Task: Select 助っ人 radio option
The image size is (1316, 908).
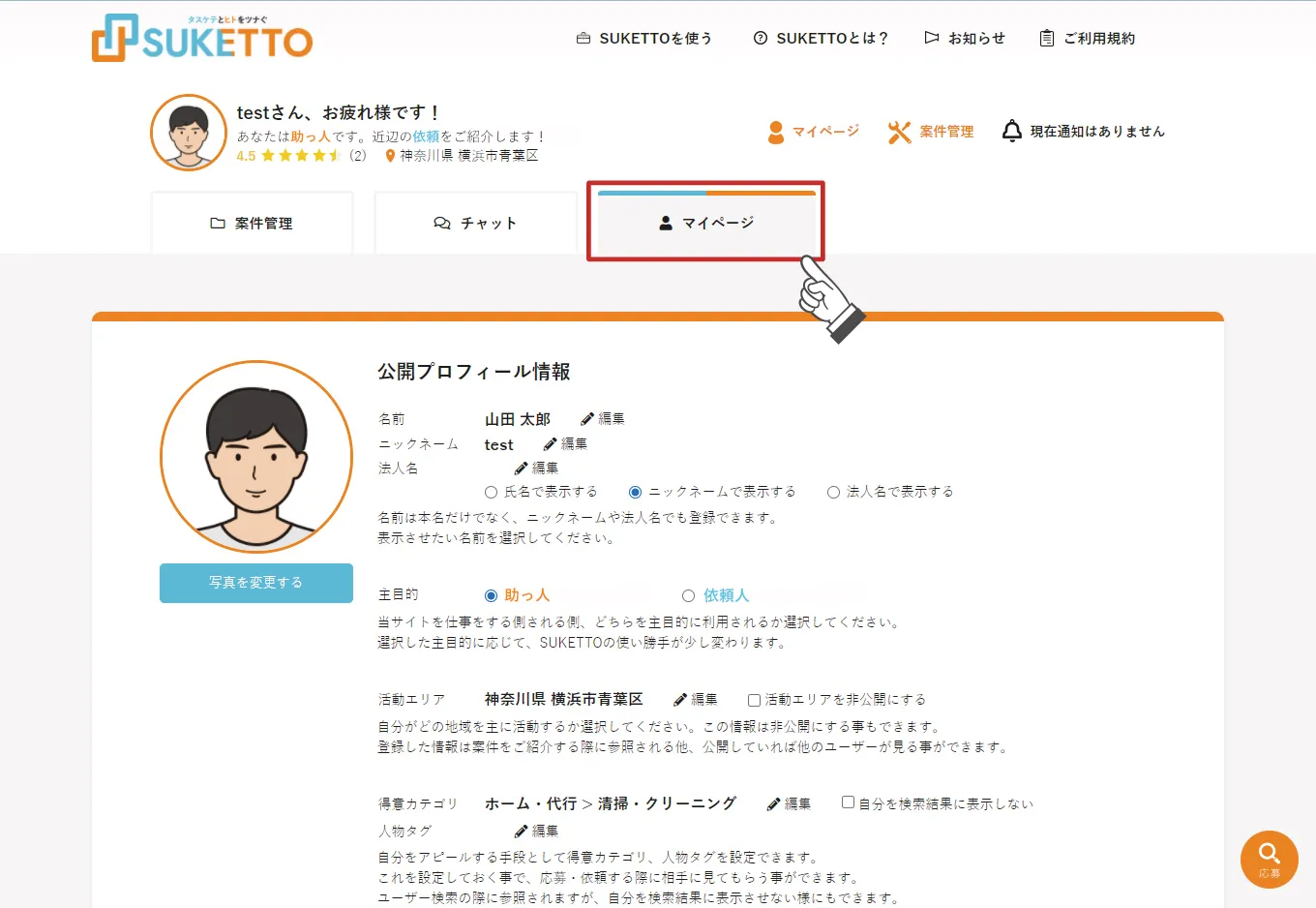Action: (x=491, y=595)
